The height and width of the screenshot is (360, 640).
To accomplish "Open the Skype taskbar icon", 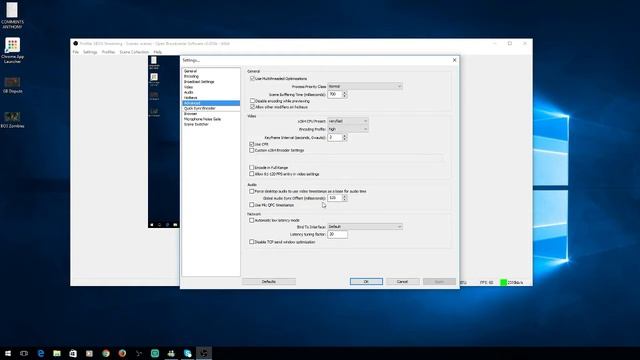I will [x=187, y=353].
